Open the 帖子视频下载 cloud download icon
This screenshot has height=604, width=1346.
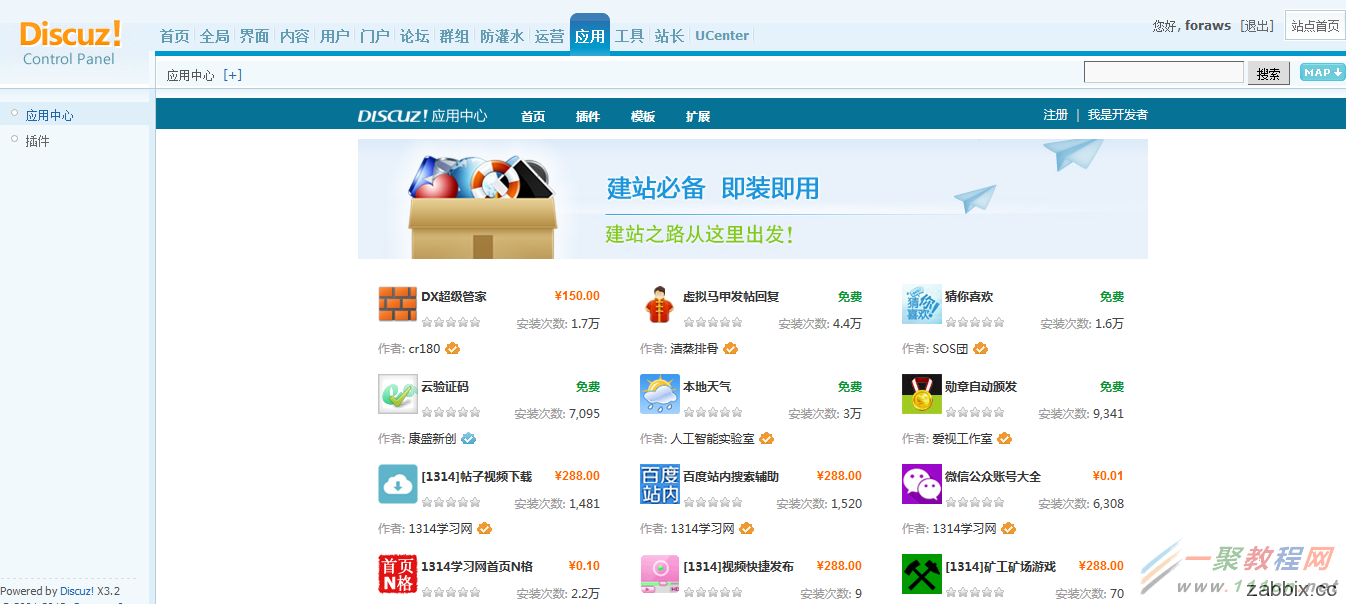point(397,484)
